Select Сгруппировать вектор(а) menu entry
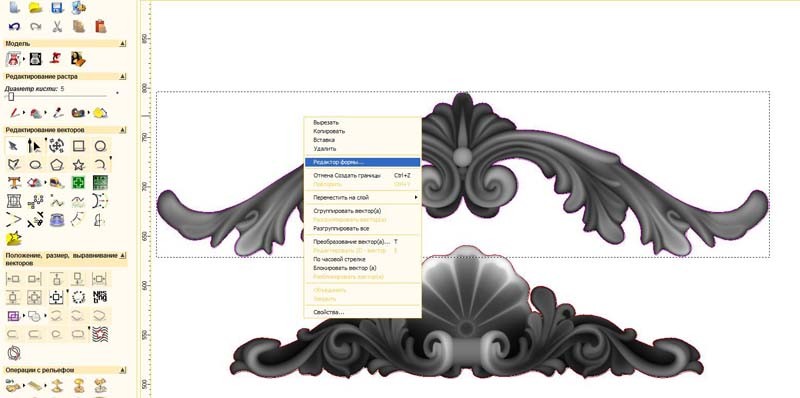Screen dimensions: 800x398 362,211
